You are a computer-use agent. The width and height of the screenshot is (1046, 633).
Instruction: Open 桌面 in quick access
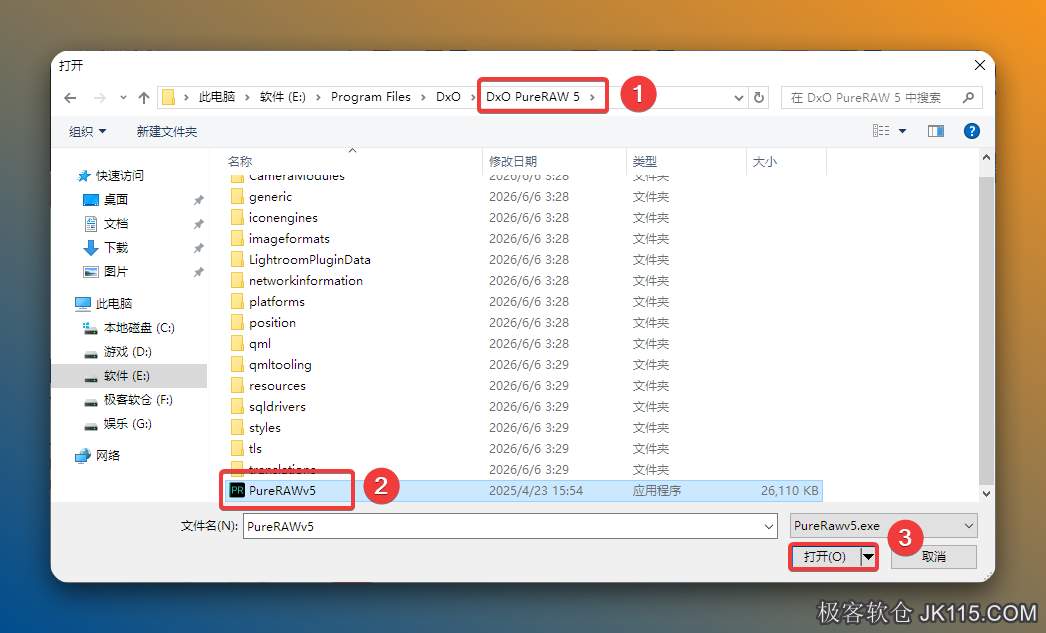(115, 199)
